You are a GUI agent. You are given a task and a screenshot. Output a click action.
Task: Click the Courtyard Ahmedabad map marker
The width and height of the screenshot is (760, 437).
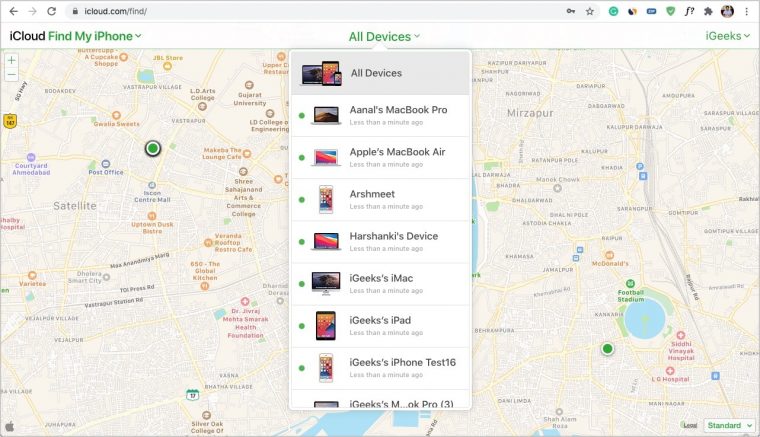pyautogui.click(x=31, y=157)
